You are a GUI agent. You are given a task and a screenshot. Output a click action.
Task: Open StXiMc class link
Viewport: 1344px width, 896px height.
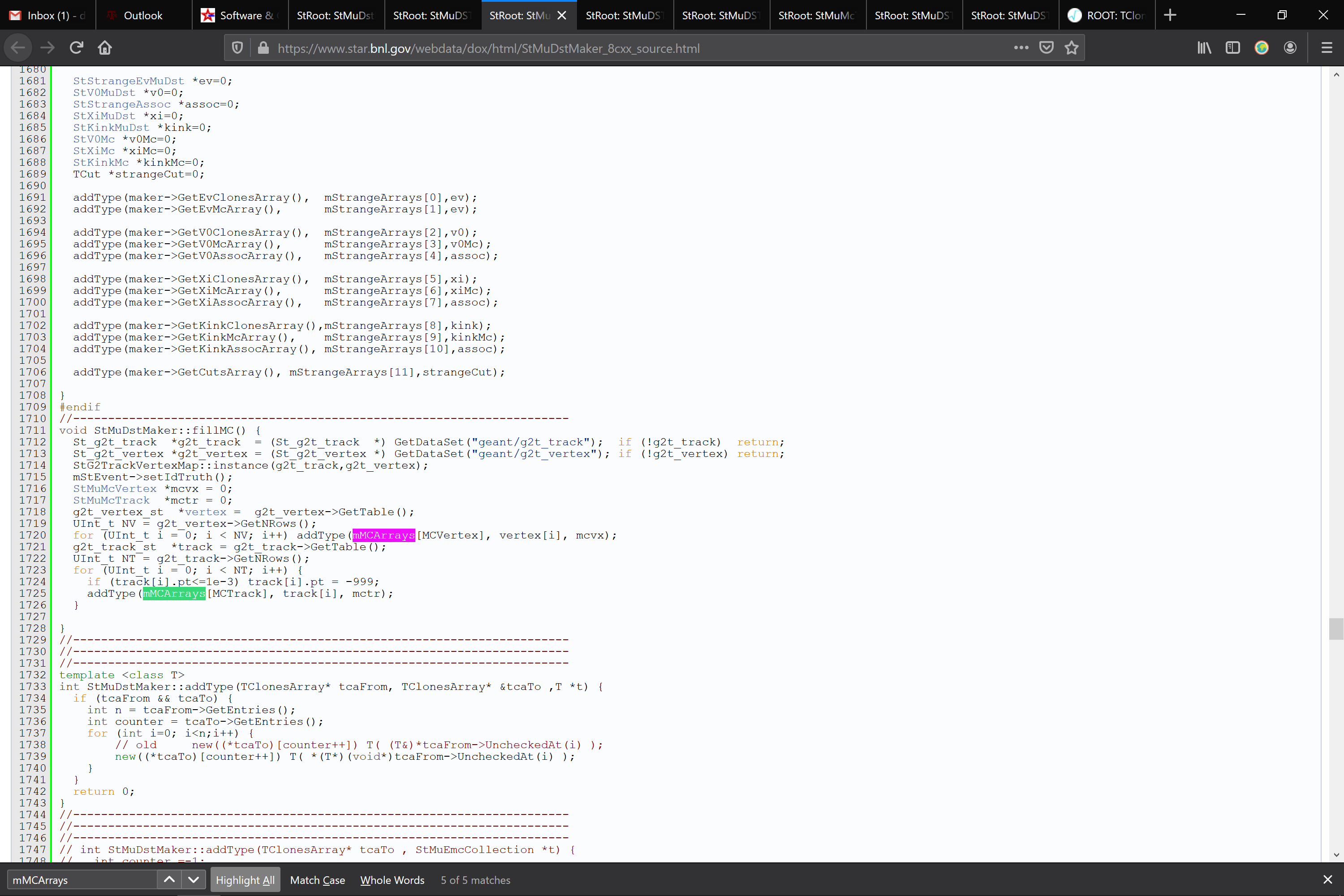pyautogui.click(x=94, y=151)
